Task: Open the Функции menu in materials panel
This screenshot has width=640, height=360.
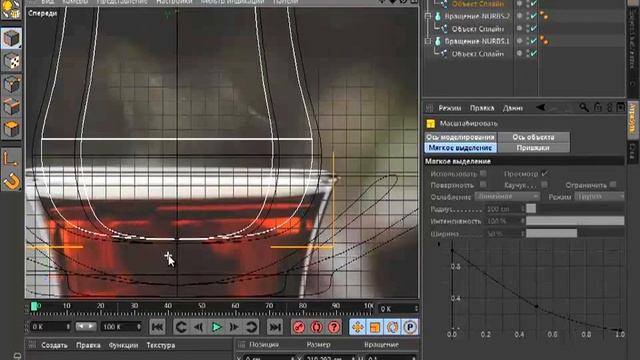Action: (123, 345)
